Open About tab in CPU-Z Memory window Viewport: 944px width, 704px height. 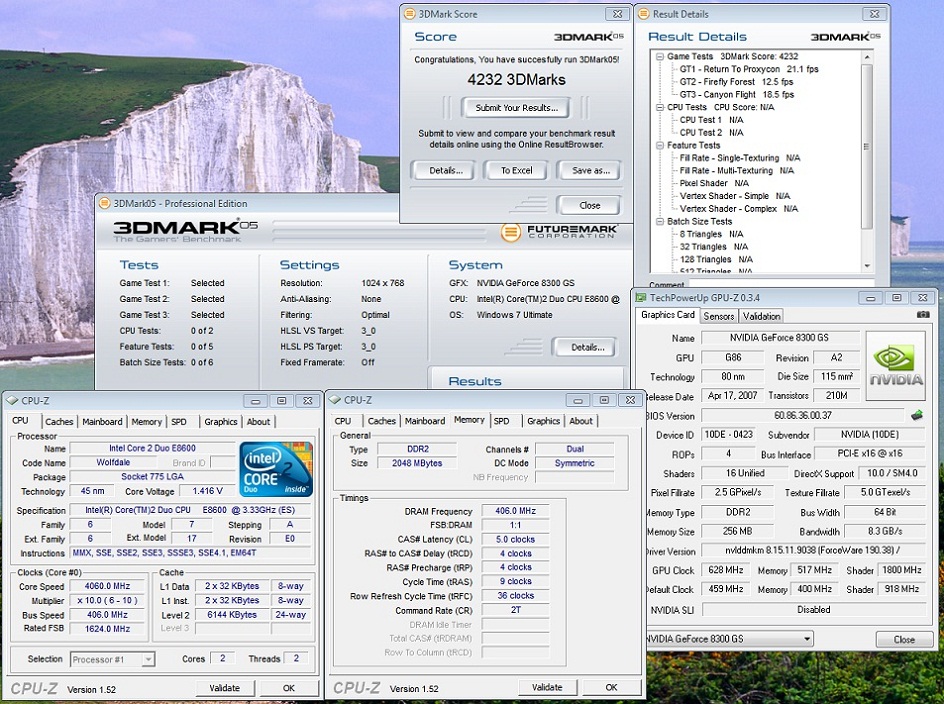pos(581,421)
